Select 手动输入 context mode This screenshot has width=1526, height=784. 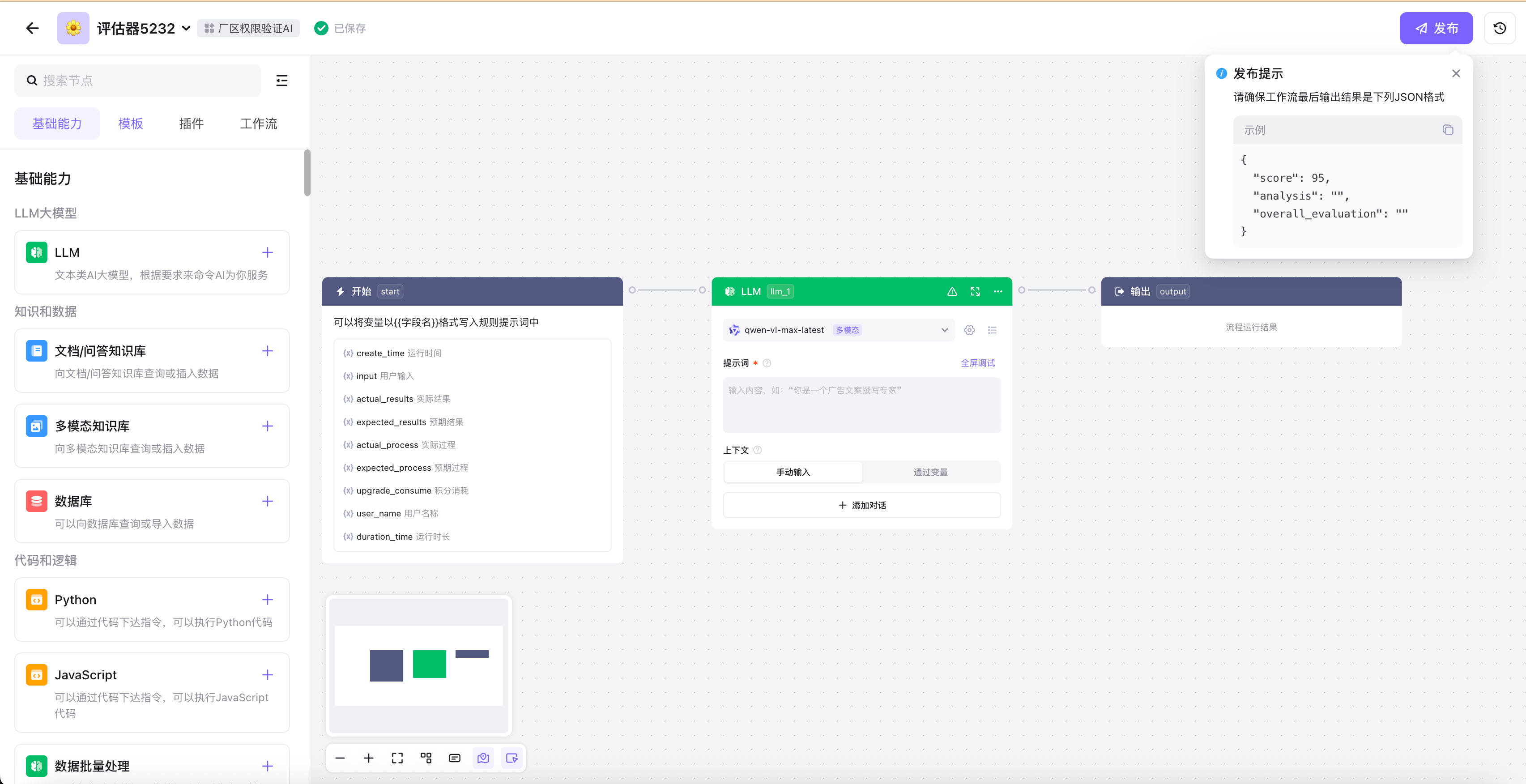[x=793, y=472]
